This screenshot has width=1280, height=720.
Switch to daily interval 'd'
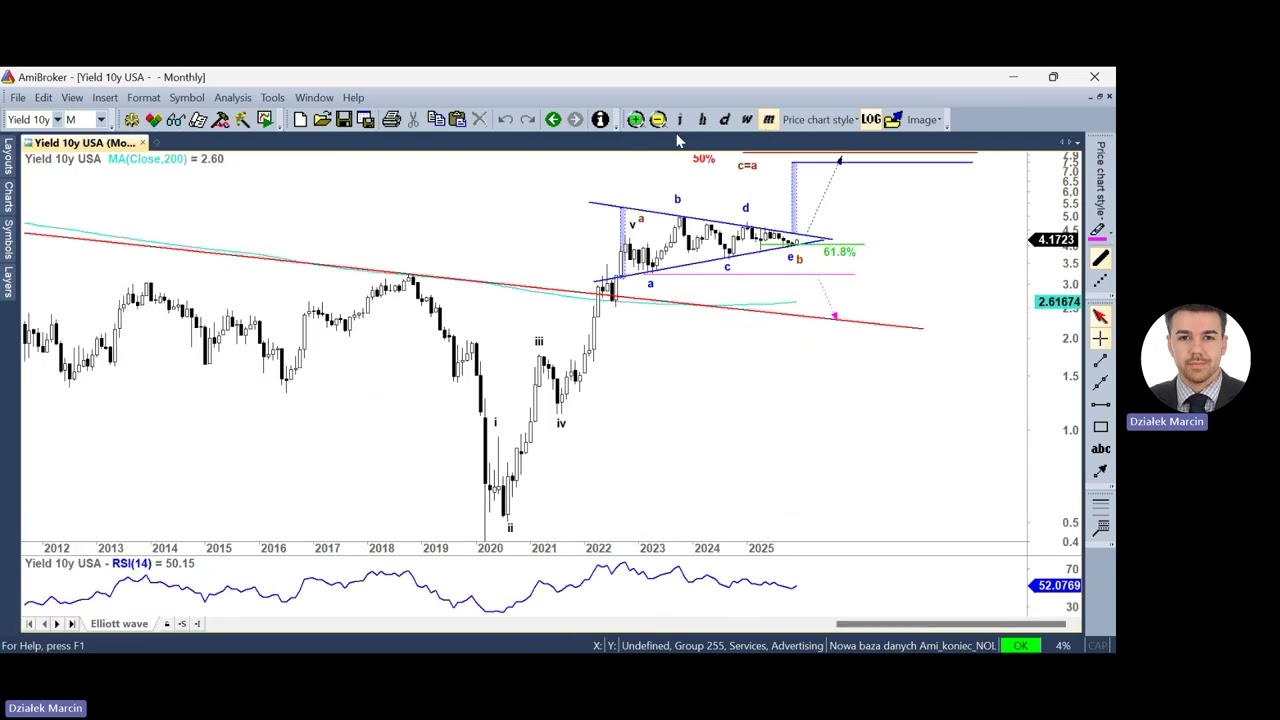[x=725, y=120]
